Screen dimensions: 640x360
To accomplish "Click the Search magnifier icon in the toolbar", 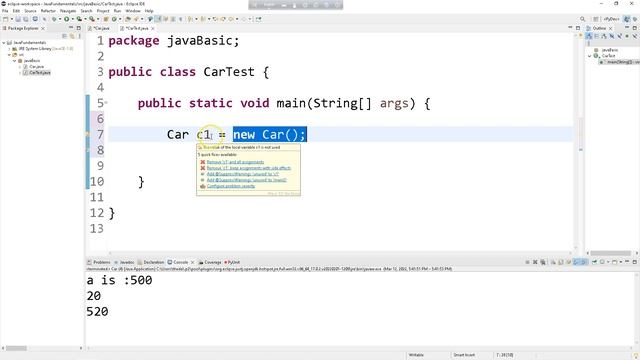I will pyautogui.click(x=582, y=19).
